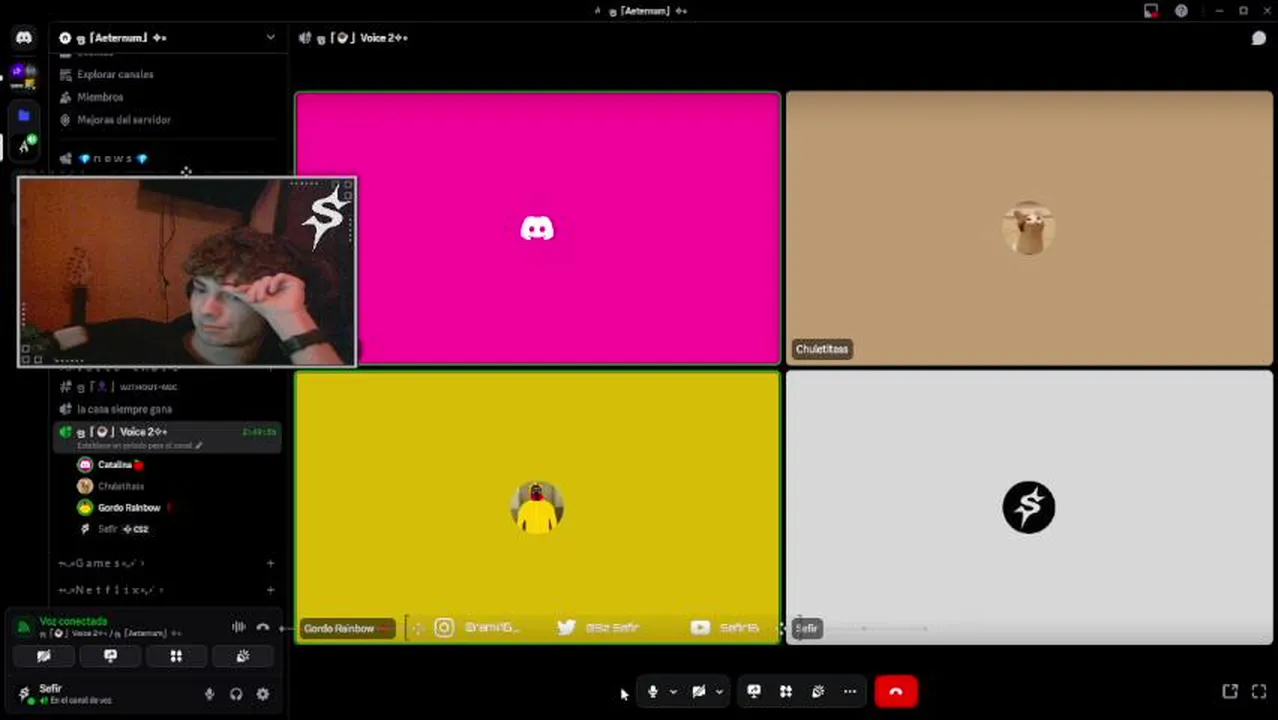Pop out the call window
Image resolution: width=1278 pixels, height=720 pixels.
pyautogui.click(x=1230, y=691)
